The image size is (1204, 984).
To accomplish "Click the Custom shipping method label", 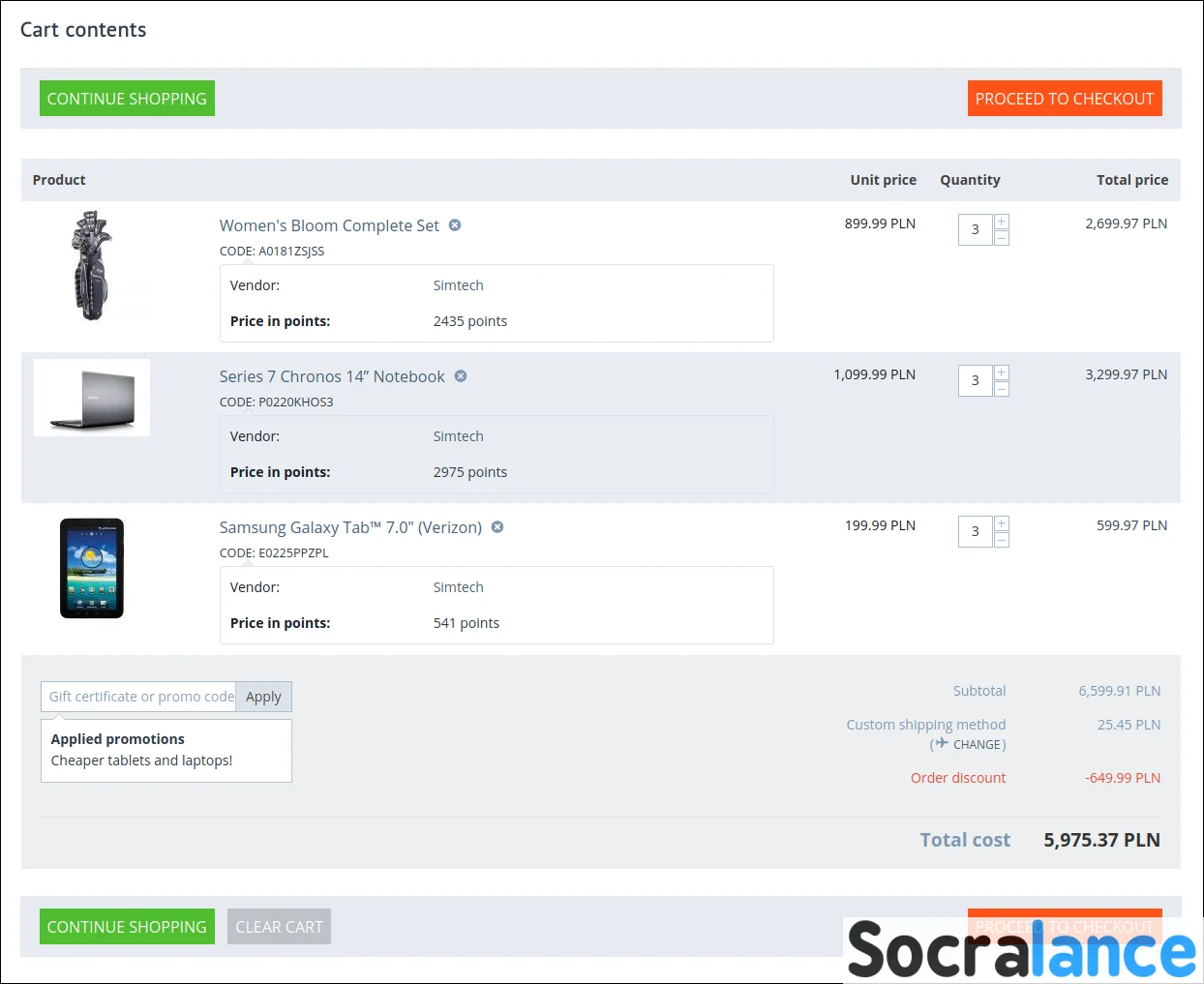I will (x=926, y=725).
